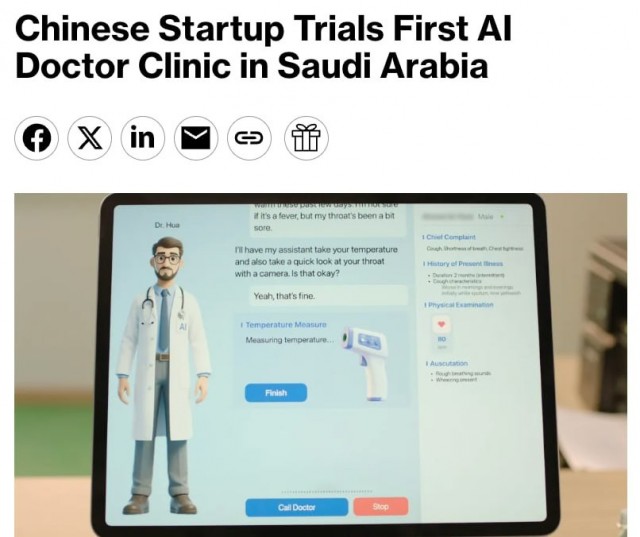Click the Physical Examination heading
This screenshot has height=537, width=640.
point(459,305)
